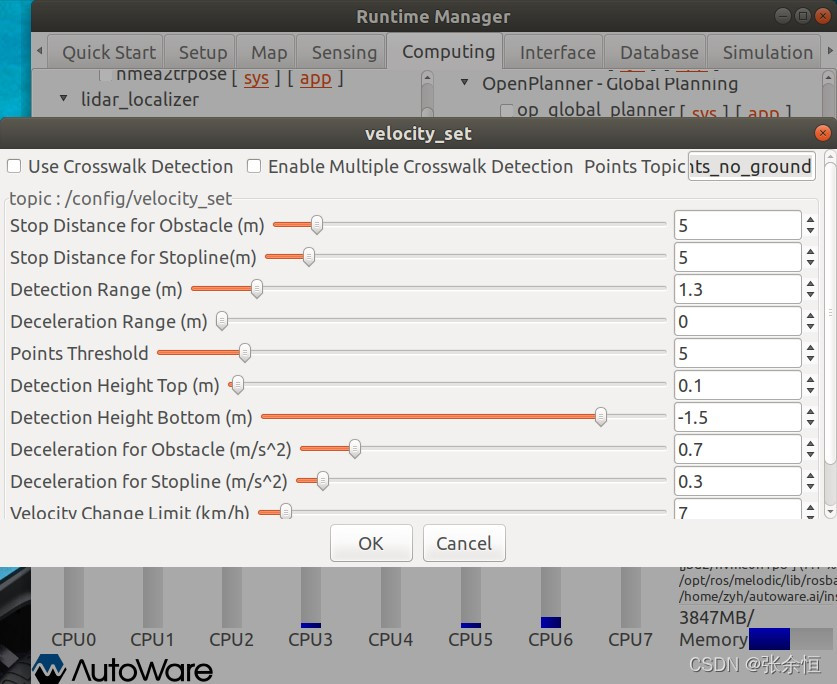The height and width of the screenshot is (684, 837).
Task: Click the Points Topic input field
Action: tap(752, 167)
